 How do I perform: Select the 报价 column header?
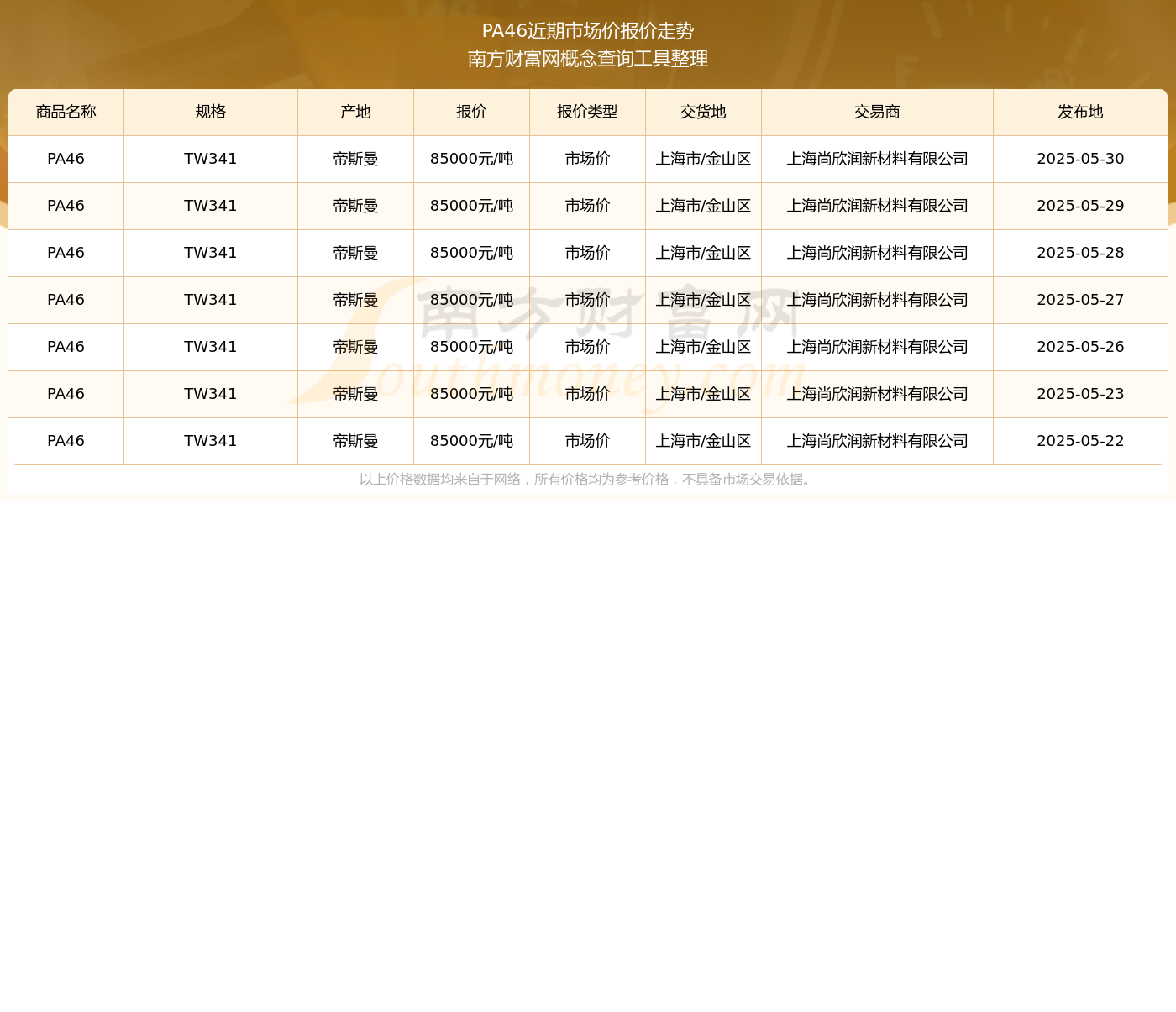[x=471, y=112]
